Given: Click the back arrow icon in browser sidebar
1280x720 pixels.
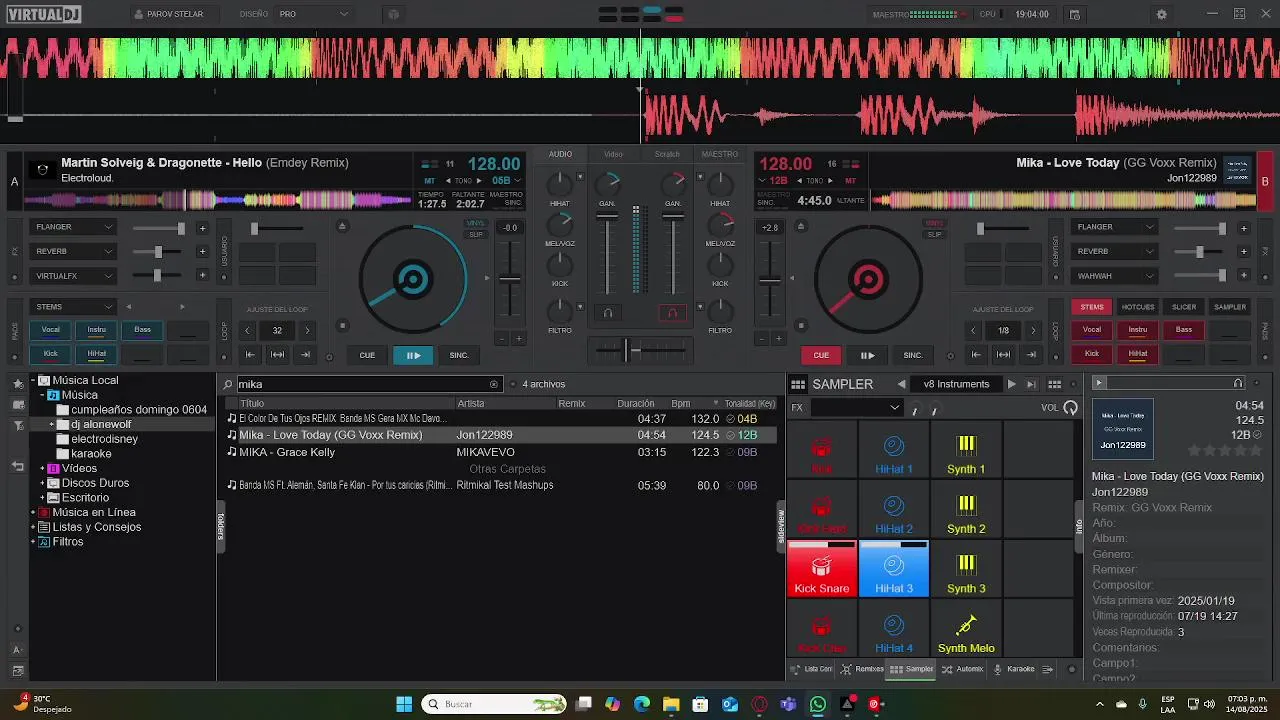Looking at the screenshot, I should click(17, 466).
